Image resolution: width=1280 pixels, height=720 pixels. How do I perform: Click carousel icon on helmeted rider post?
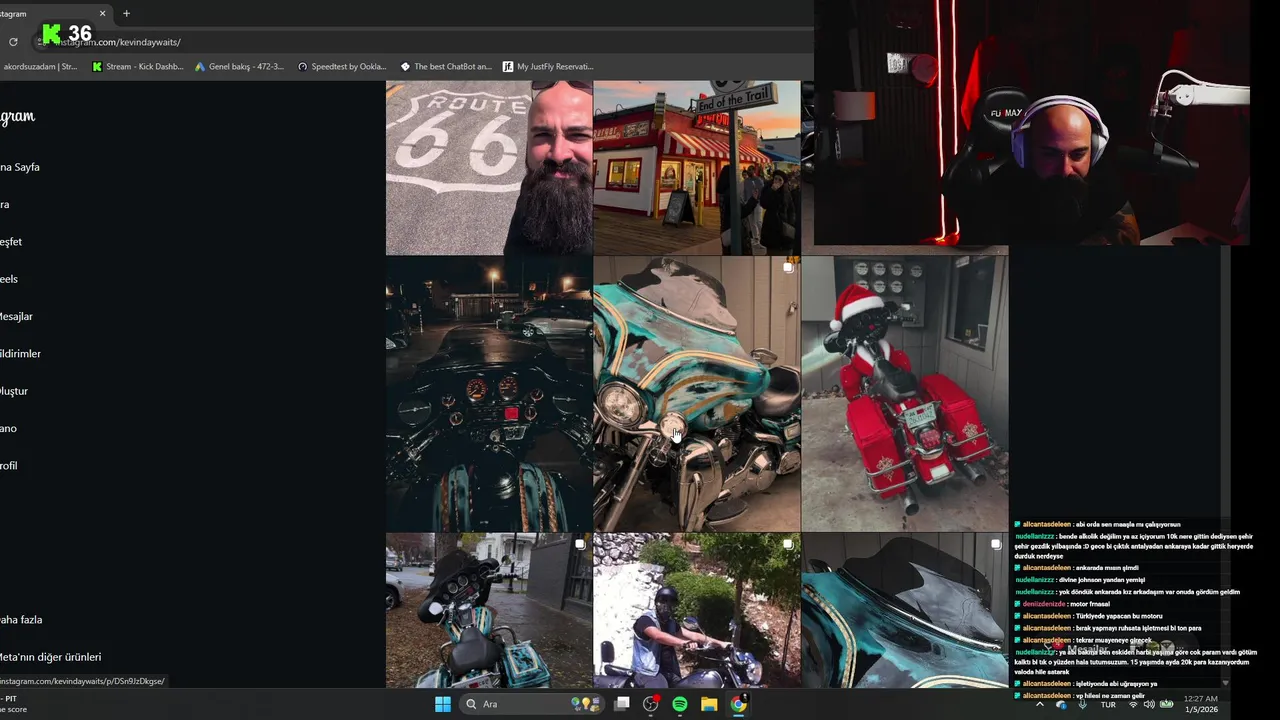coord(788,544)
